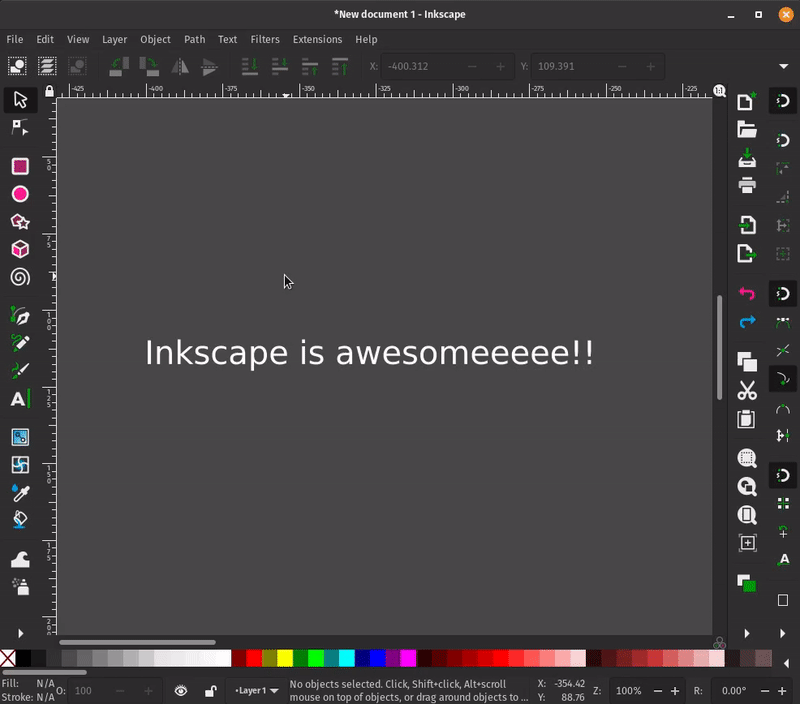
Task: Click the X coordinate input field
Action: pos(412,67)
